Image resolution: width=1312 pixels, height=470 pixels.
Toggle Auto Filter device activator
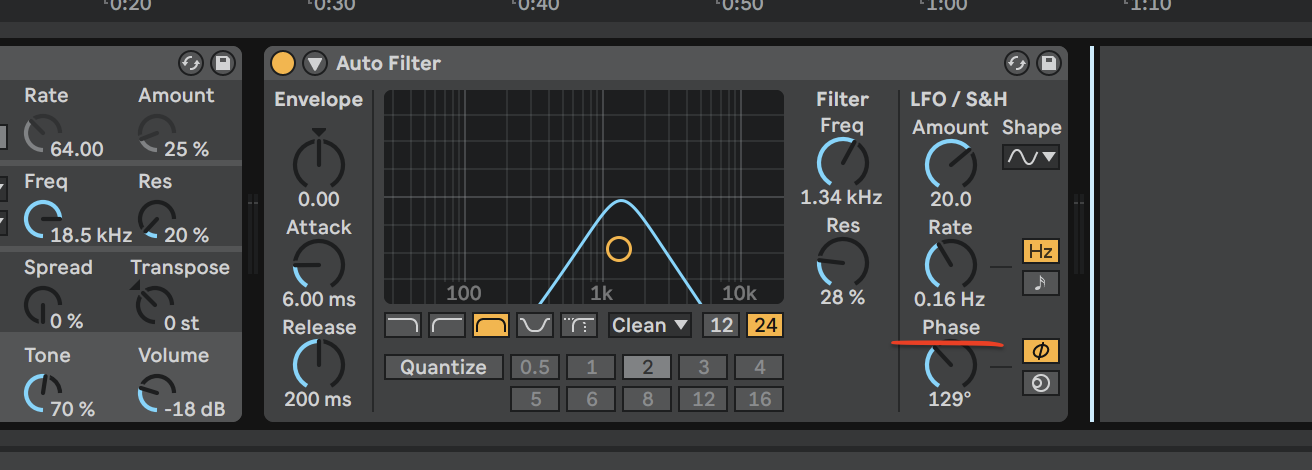tap(283, 63)
